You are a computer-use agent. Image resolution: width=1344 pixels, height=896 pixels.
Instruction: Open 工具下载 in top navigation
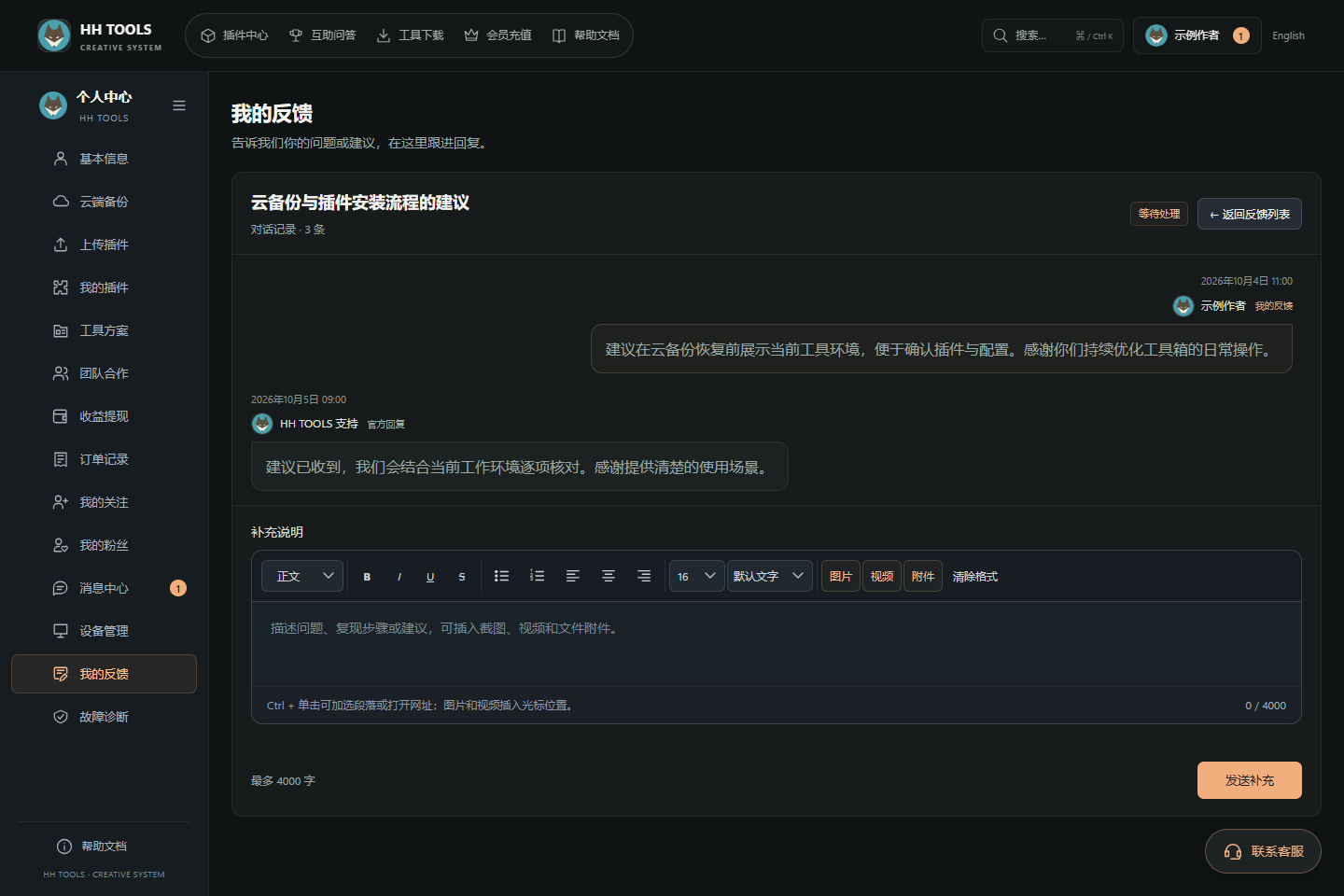[410, 35]
